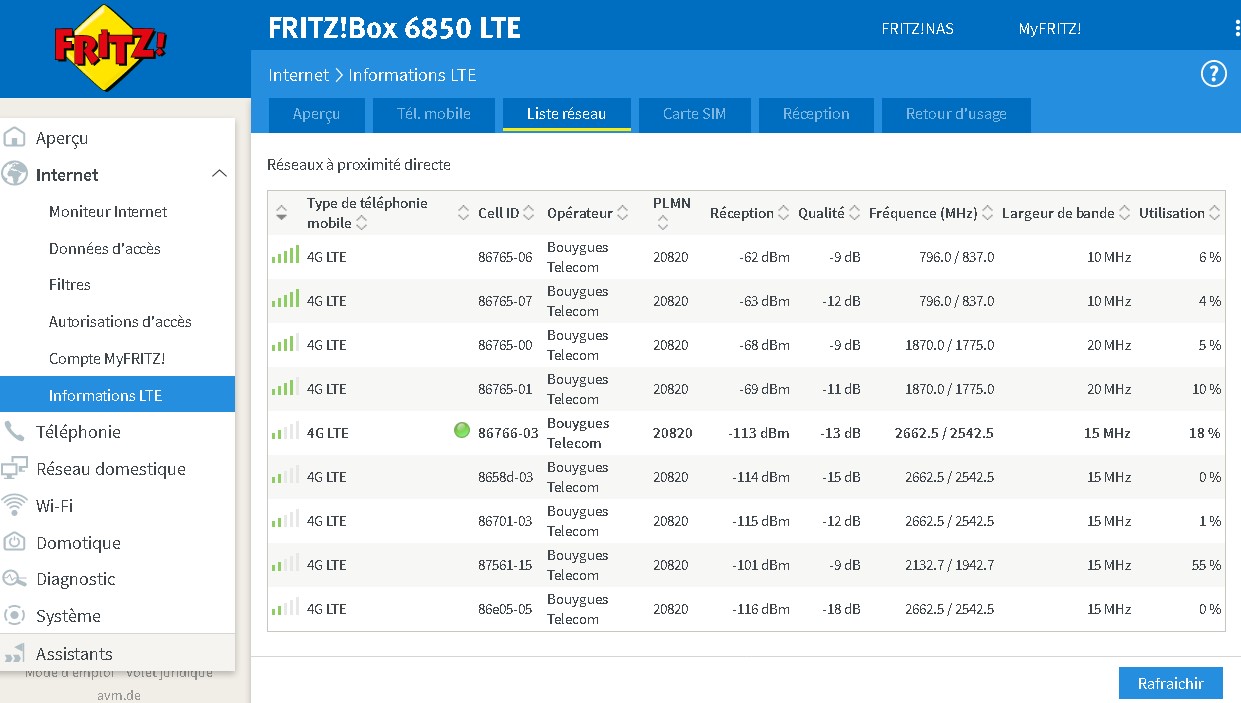Click the 55 % utilisation value

point(1206,565)
